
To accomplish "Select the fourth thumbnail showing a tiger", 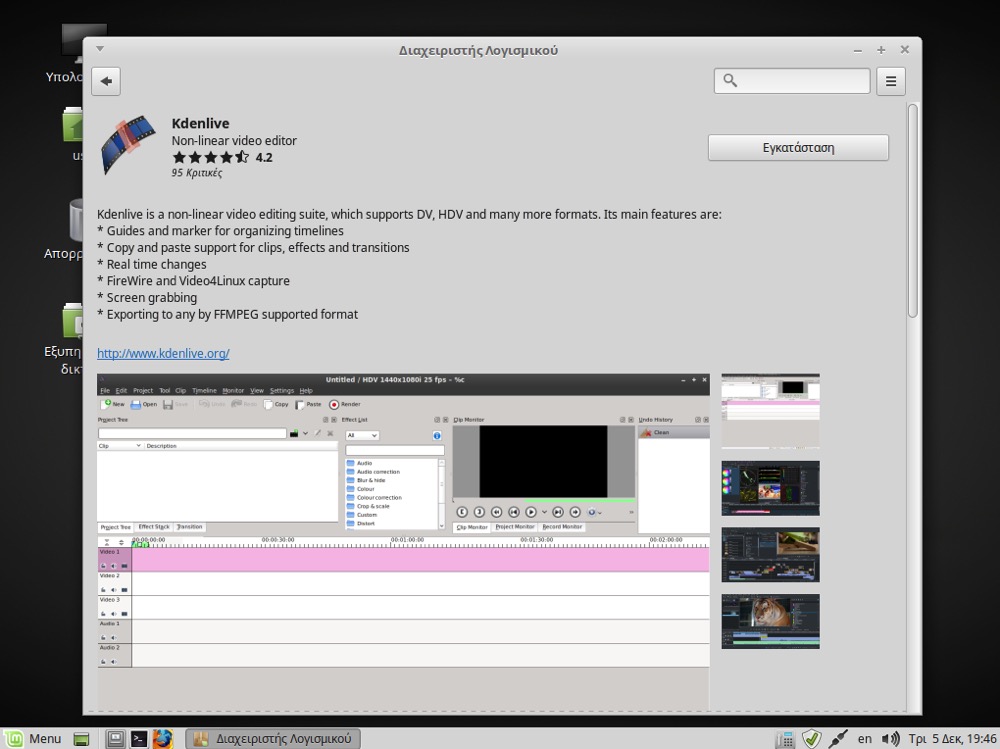I will 770,621.
